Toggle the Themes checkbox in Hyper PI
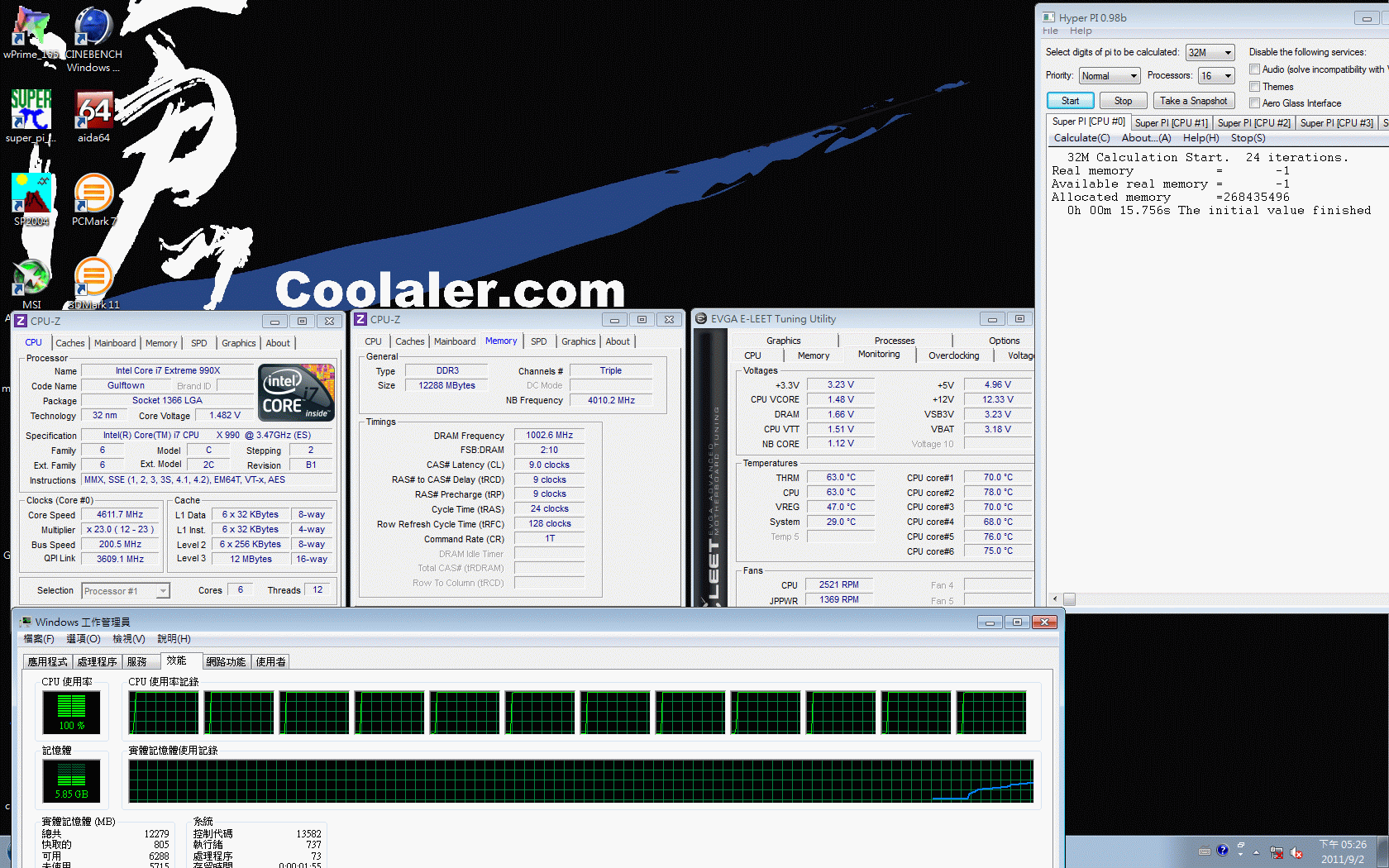 point(1254,87)
